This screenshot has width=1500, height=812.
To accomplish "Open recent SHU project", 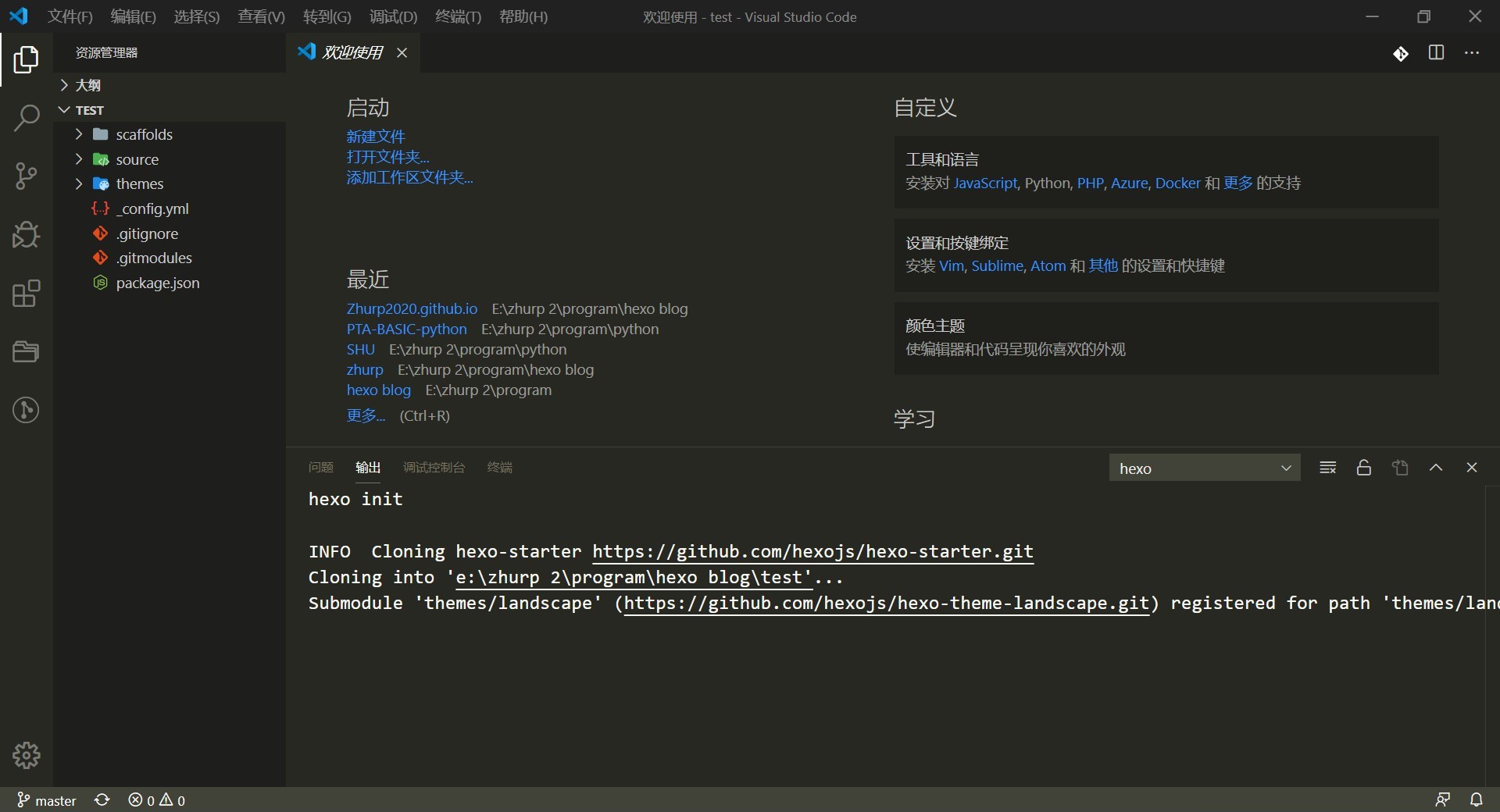I will click(x=361, y=350).
